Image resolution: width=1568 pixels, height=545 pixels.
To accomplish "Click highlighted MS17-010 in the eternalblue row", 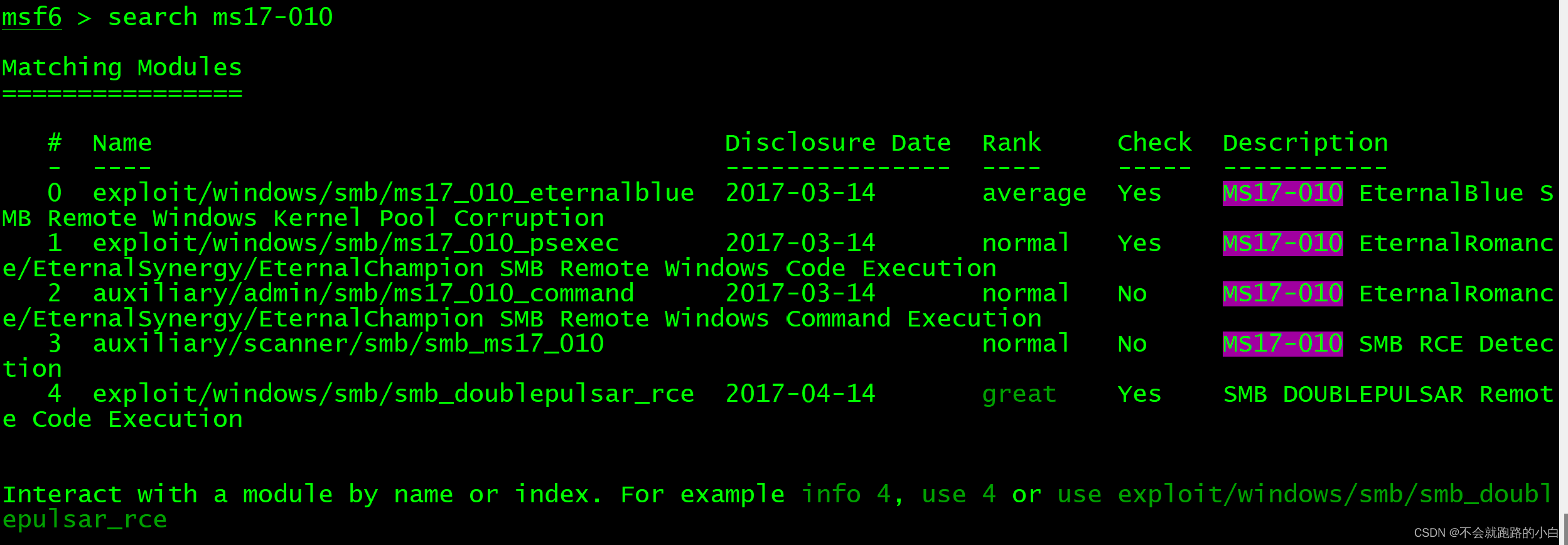I will coord(1283,193).
